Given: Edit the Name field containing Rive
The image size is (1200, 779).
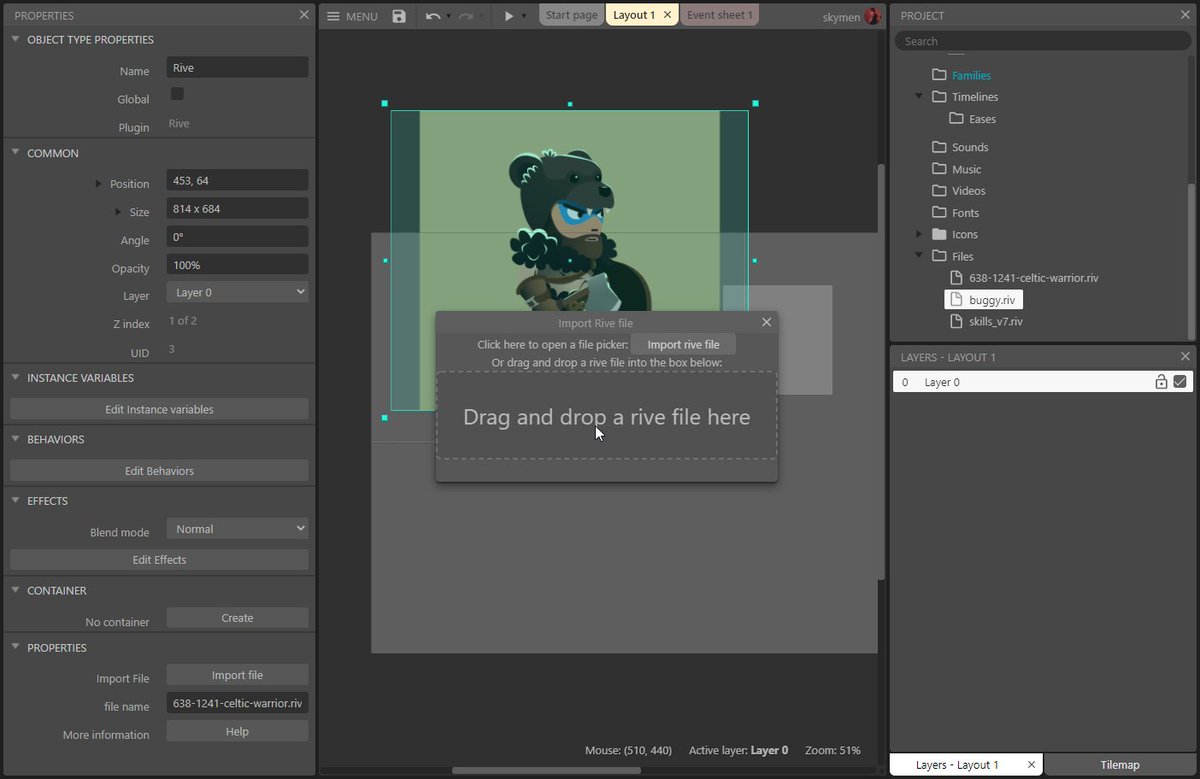Looking at the screenshot, I should [x=237, y=68].
